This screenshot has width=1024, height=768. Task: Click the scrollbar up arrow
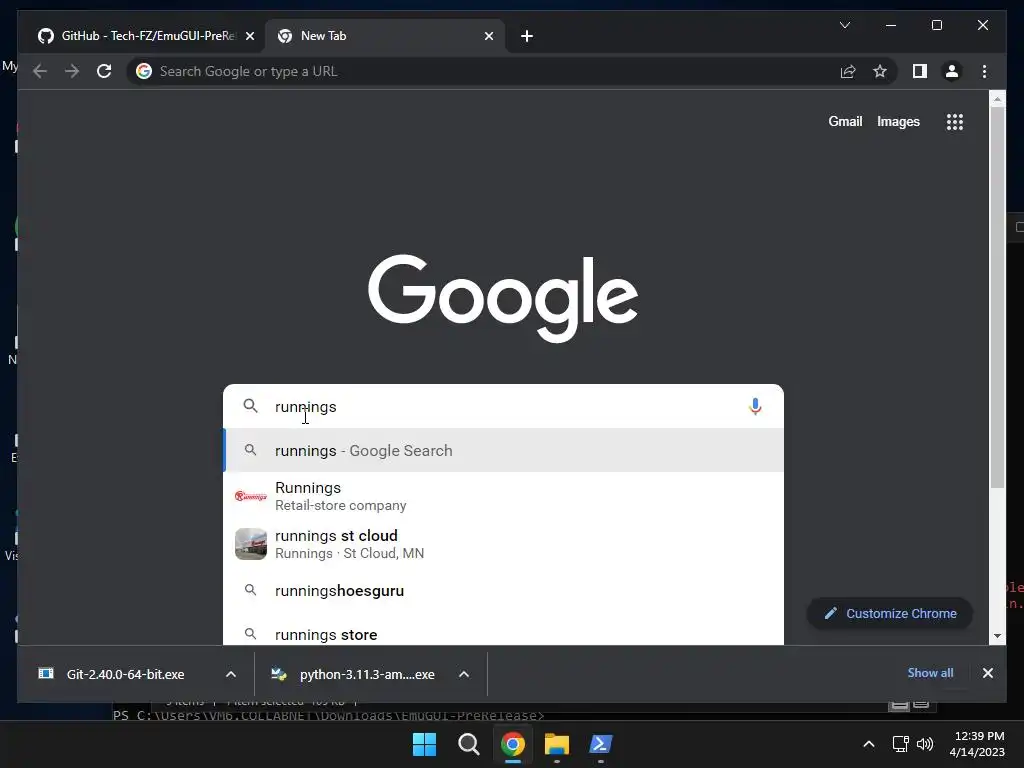coord(997,99)
